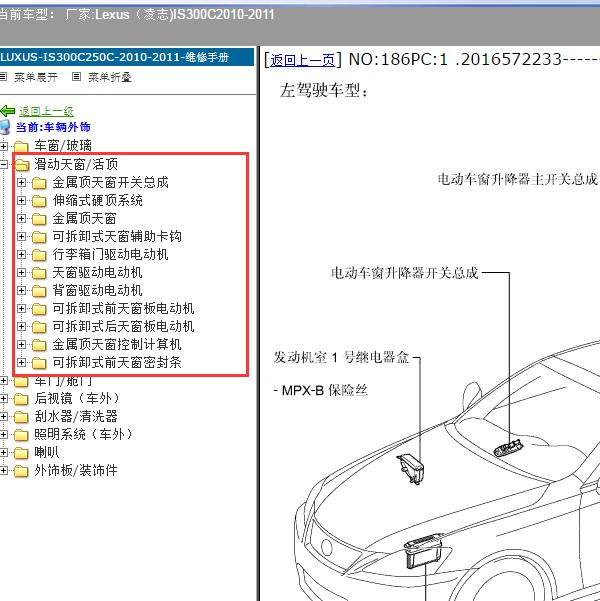600x601 pixels.
Task: Expand the 可拆卸式天窗辅助卡钩 node
Action: pos(21,236)
